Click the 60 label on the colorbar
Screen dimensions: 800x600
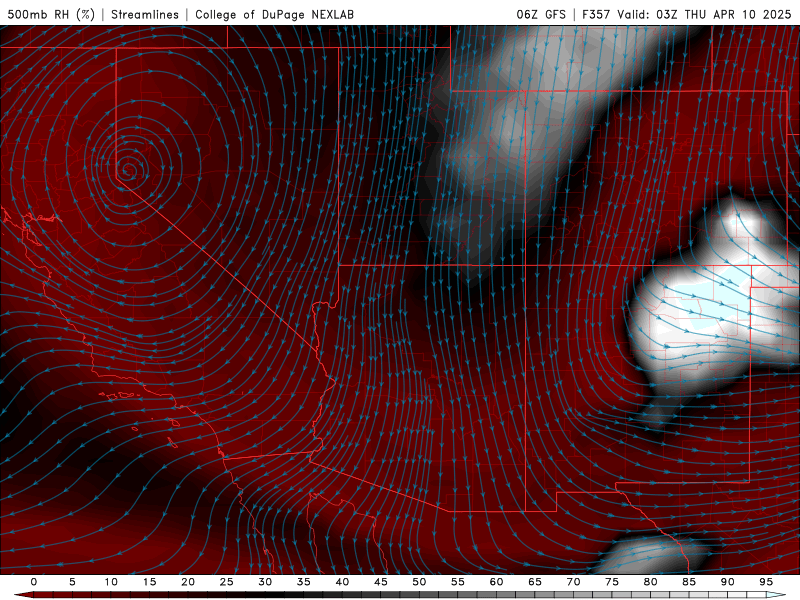(496, 582)
